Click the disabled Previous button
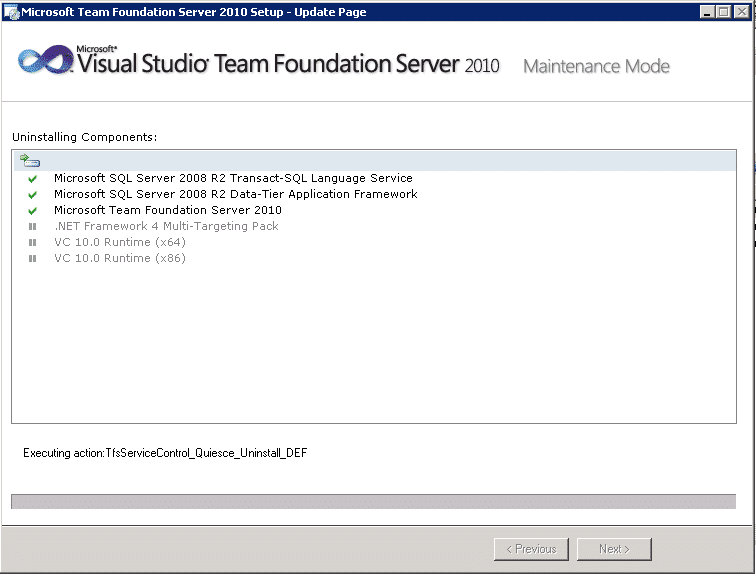 pyautogui.click(x=531, y=549)
